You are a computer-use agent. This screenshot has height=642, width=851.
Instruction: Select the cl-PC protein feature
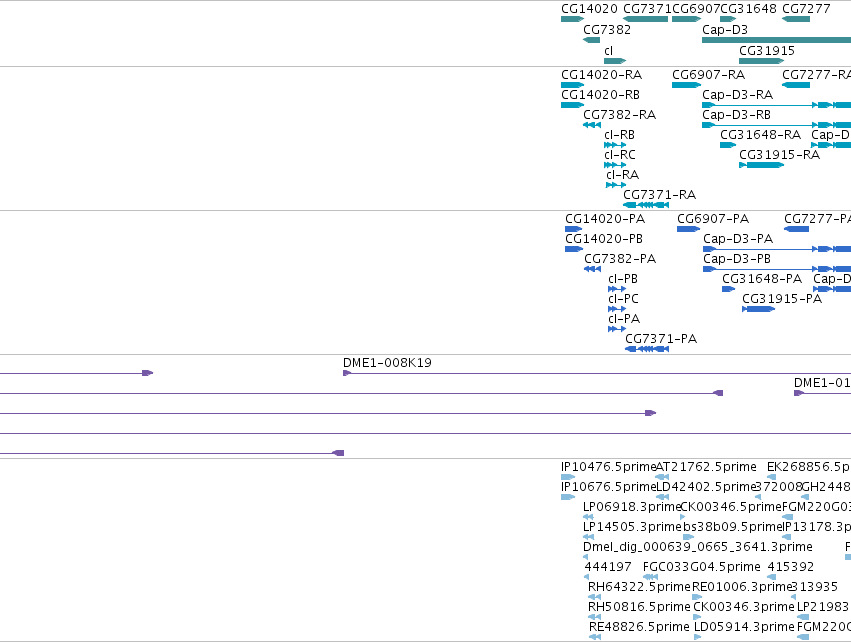pos(617,309)
